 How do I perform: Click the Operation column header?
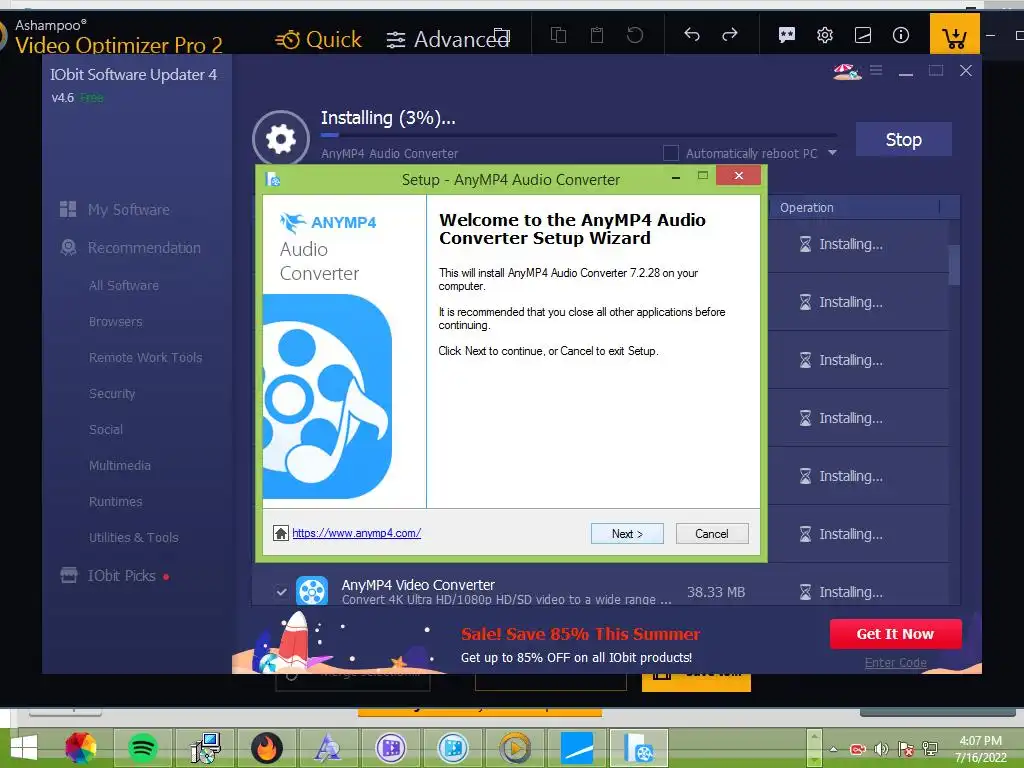tap(807, 208)
